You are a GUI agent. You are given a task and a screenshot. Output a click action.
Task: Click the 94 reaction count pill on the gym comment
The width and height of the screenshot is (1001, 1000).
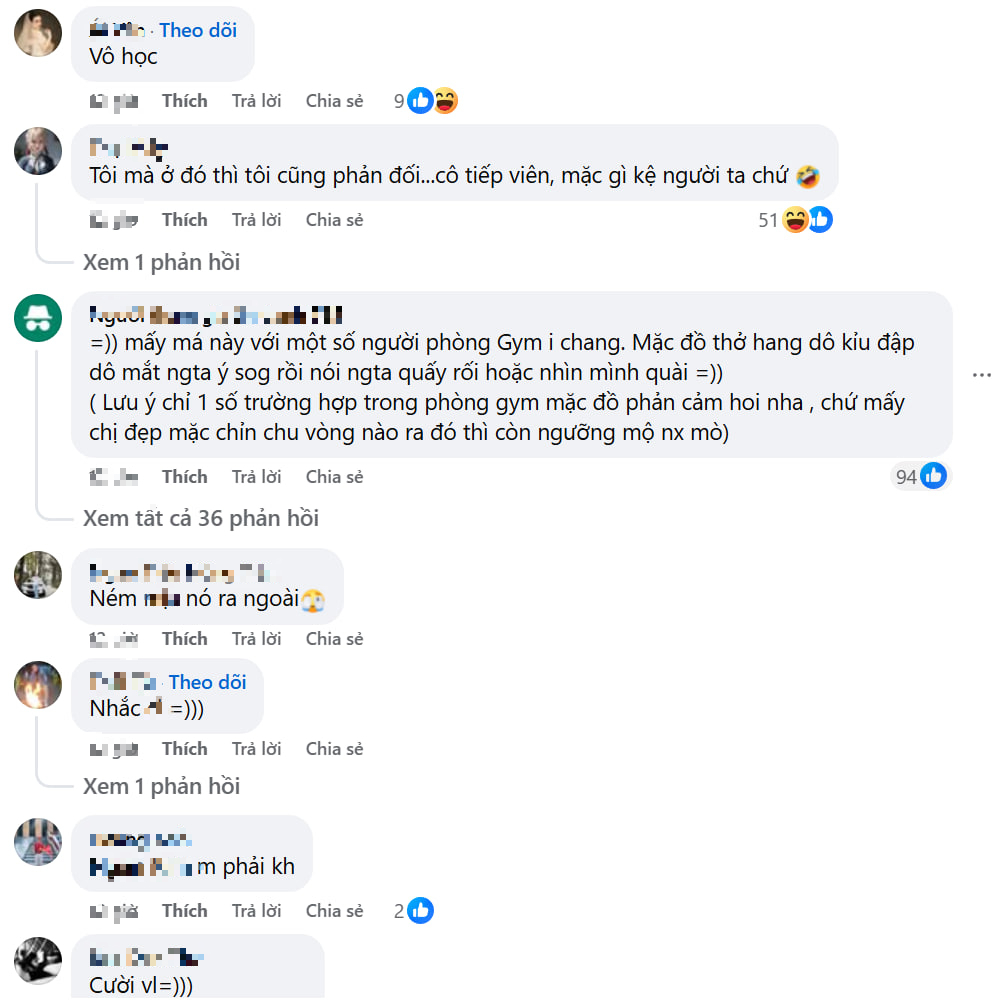919,476
